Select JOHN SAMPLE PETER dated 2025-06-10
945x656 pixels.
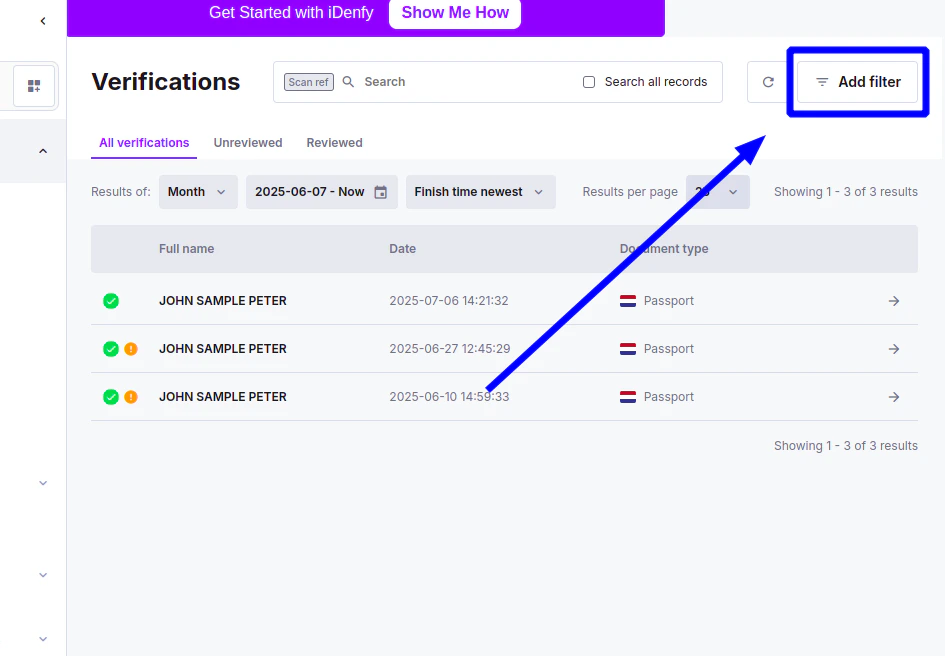(x=223, y=397)
